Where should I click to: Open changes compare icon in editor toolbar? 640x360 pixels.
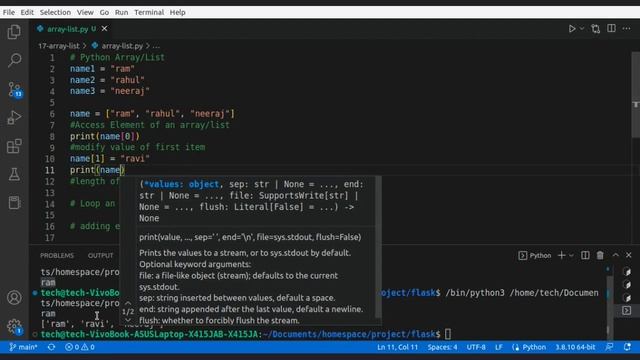[596, 29]
